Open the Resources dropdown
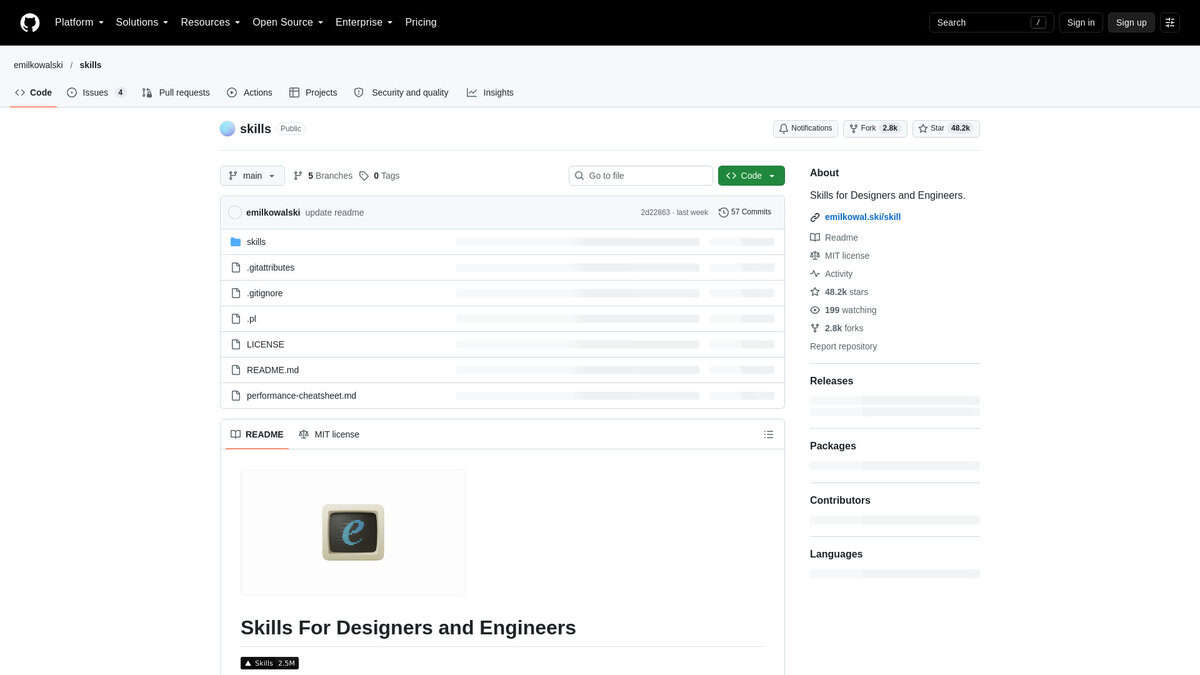This screenshot has height=675, width=1200. [210, 22]
